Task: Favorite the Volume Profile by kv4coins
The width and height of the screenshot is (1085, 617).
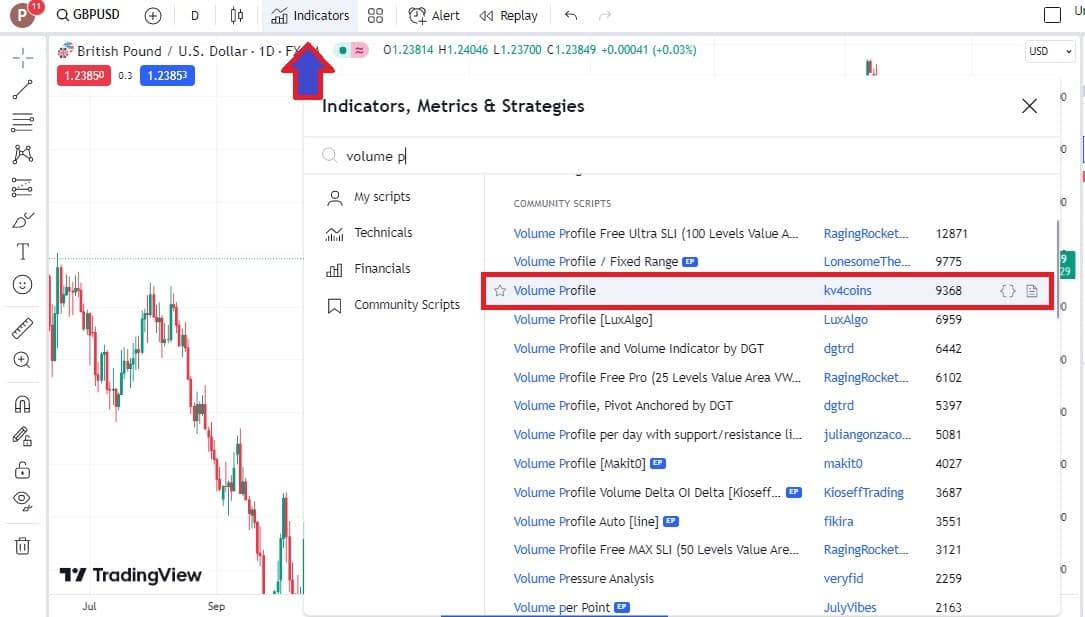Action: [x=500, y=291]
